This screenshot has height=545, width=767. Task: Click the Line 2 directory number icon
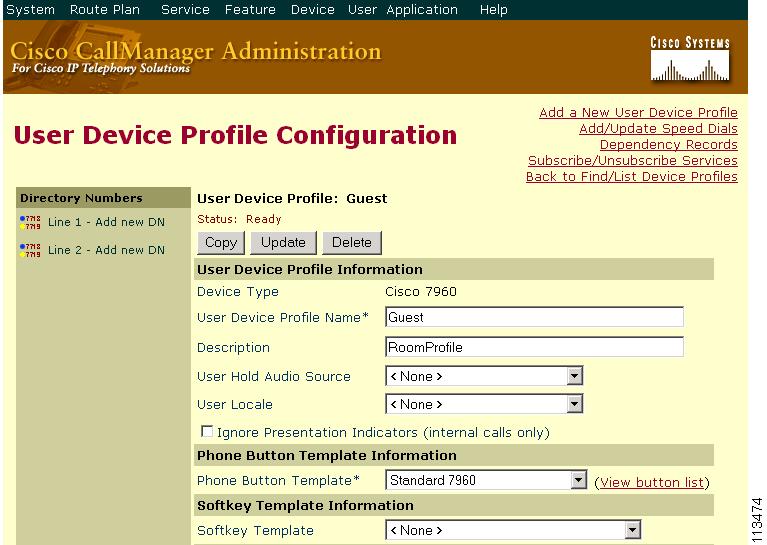[x=30, y=250]
